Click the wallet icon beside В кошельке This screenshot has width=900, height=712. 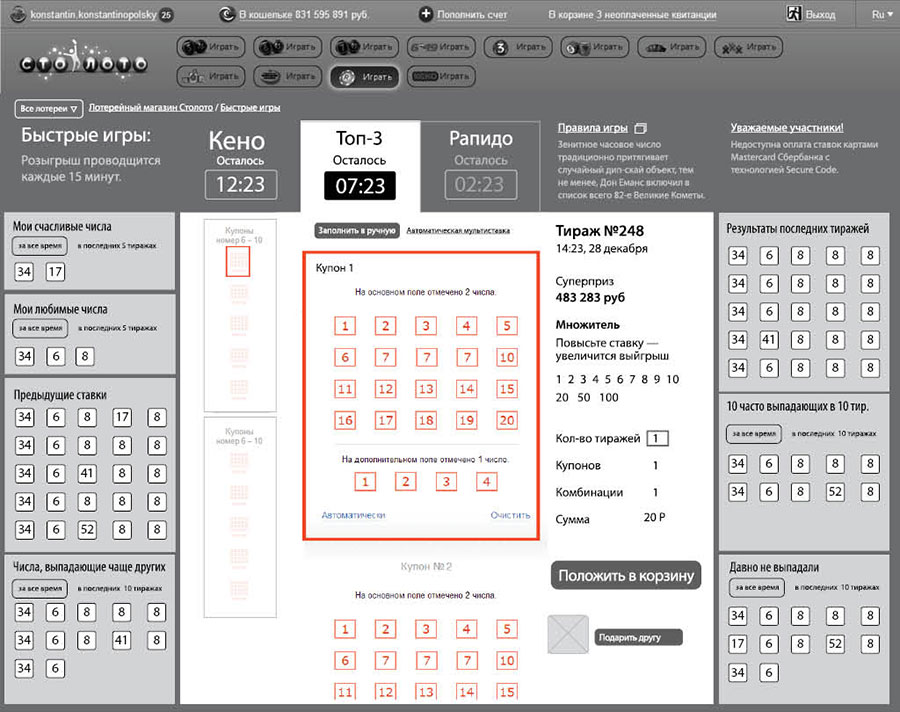(227, 15)
